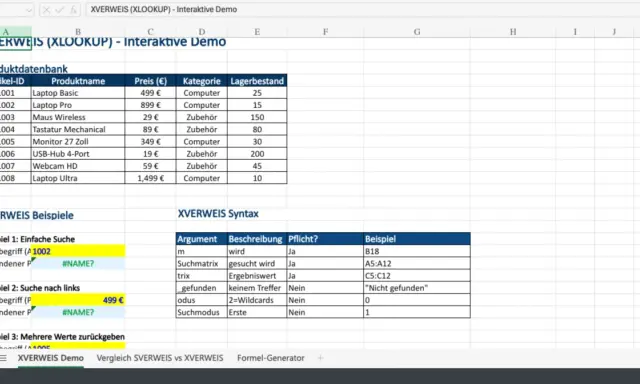Select column I header

click(x=575, y=32)
